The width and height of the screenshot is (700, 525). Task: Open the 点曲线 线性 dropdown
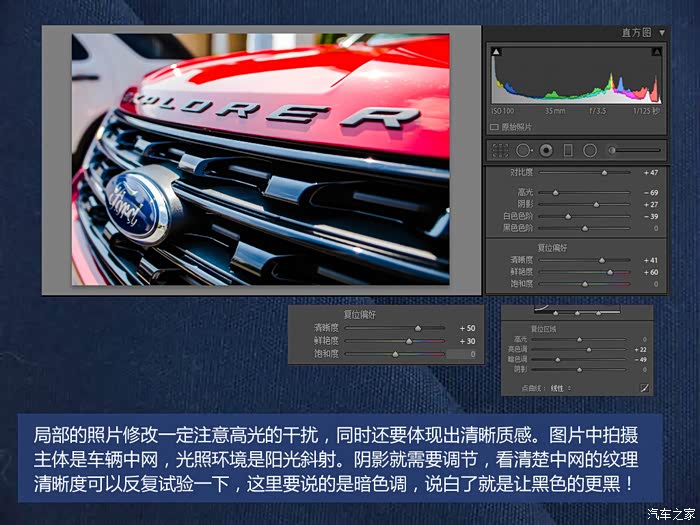(x=561, y=388)
